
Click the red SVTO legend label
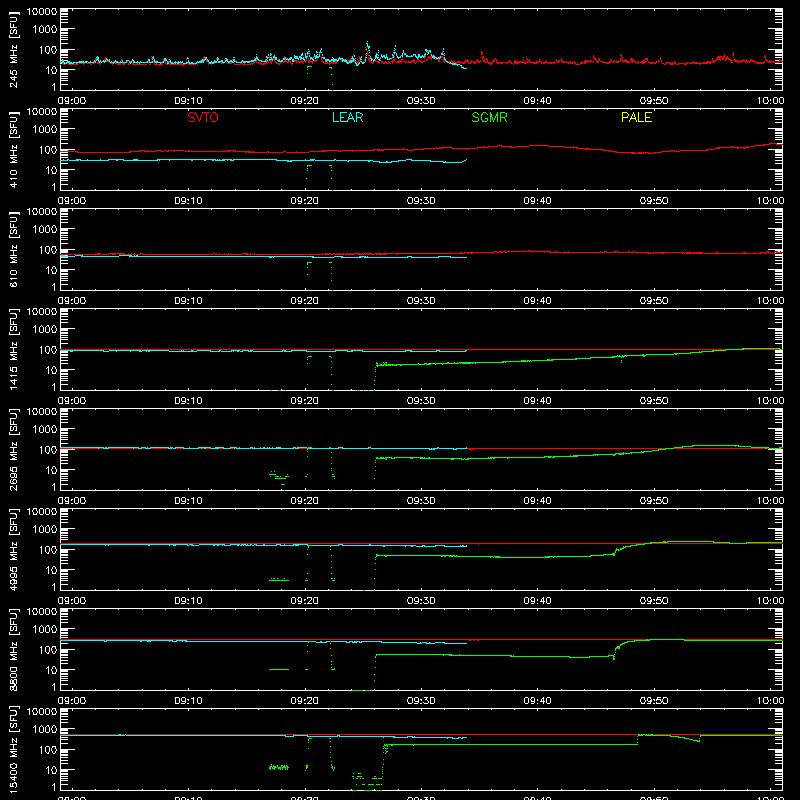coord(203,117)
